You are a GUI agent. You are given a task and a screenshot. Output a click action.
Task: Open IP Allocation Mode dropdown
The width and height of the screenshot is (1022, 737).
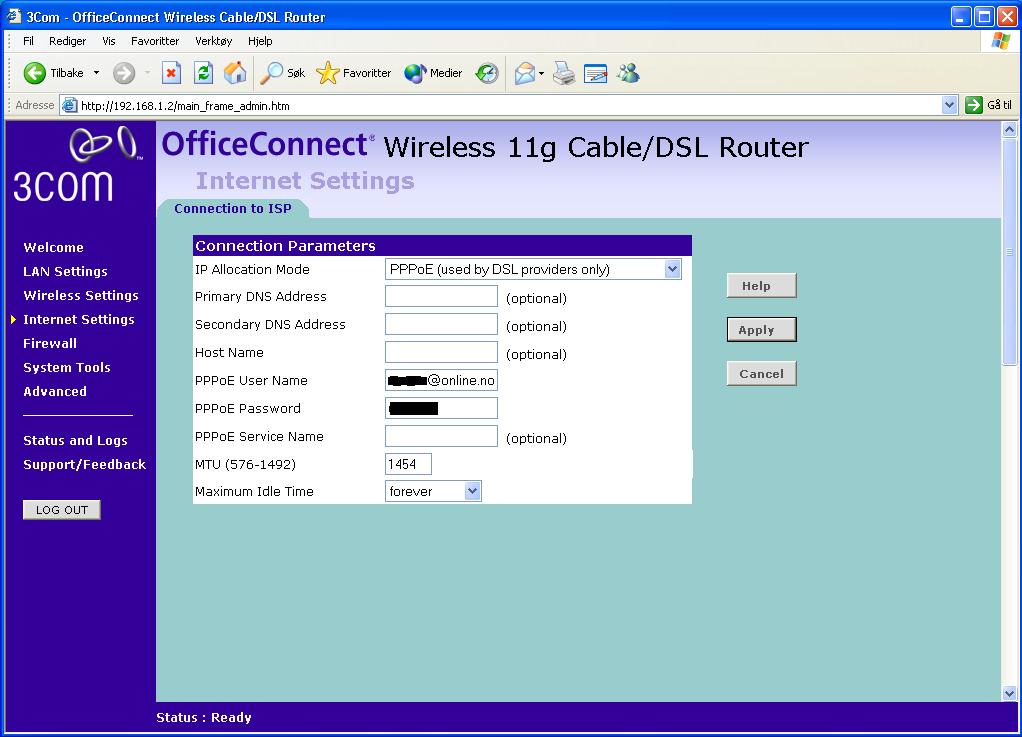673,269
